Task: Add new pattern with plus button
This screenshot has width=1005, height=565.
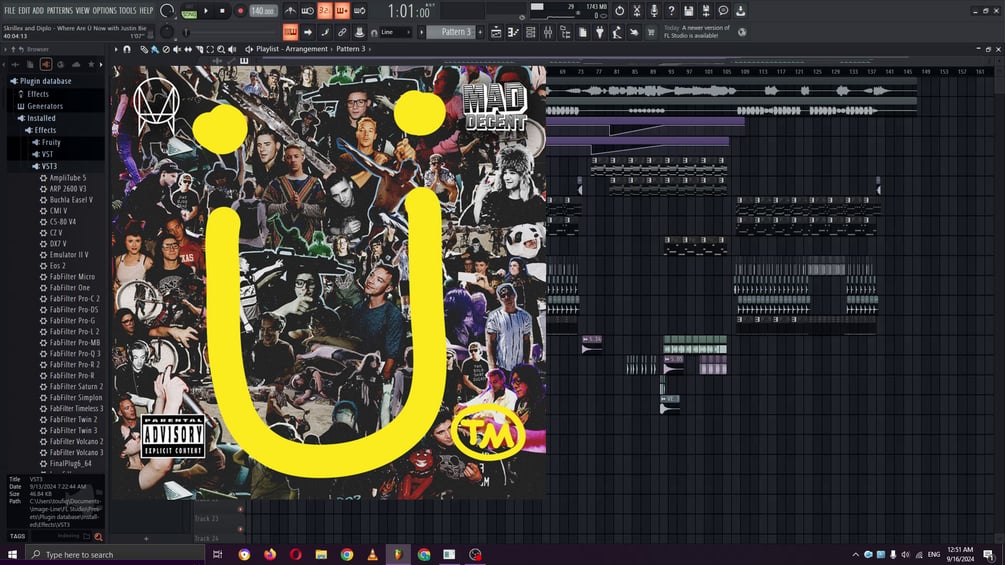Action: (480, 32)
